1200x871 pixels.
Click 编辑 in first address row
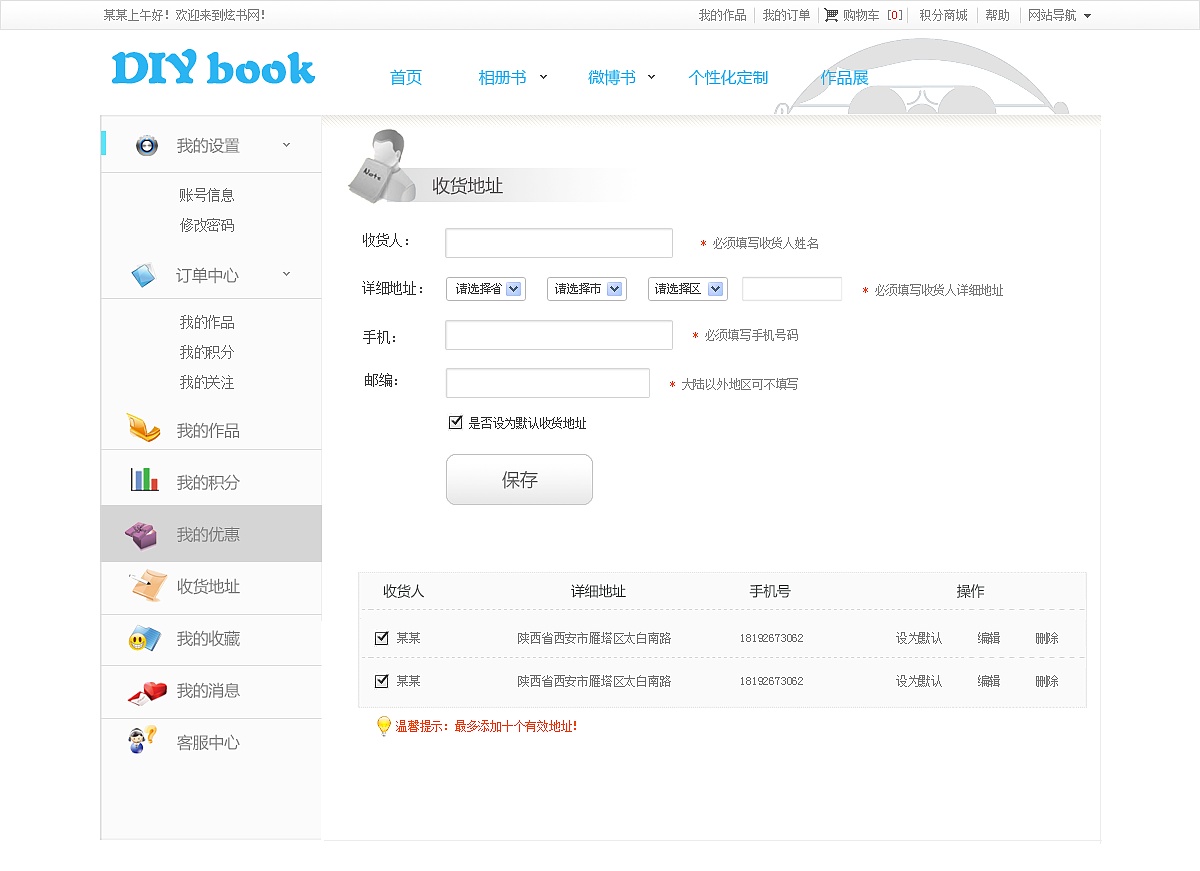[x=989, y=638]
